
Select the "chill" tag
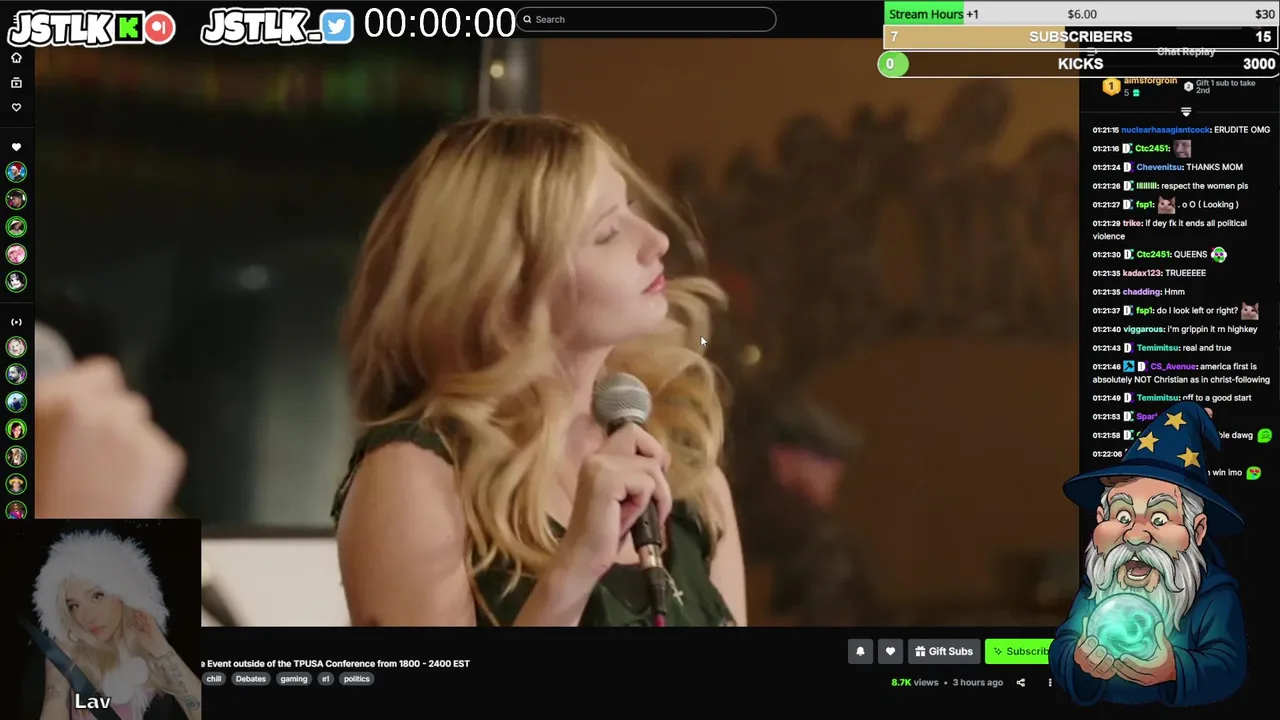[x=214, y=679]
